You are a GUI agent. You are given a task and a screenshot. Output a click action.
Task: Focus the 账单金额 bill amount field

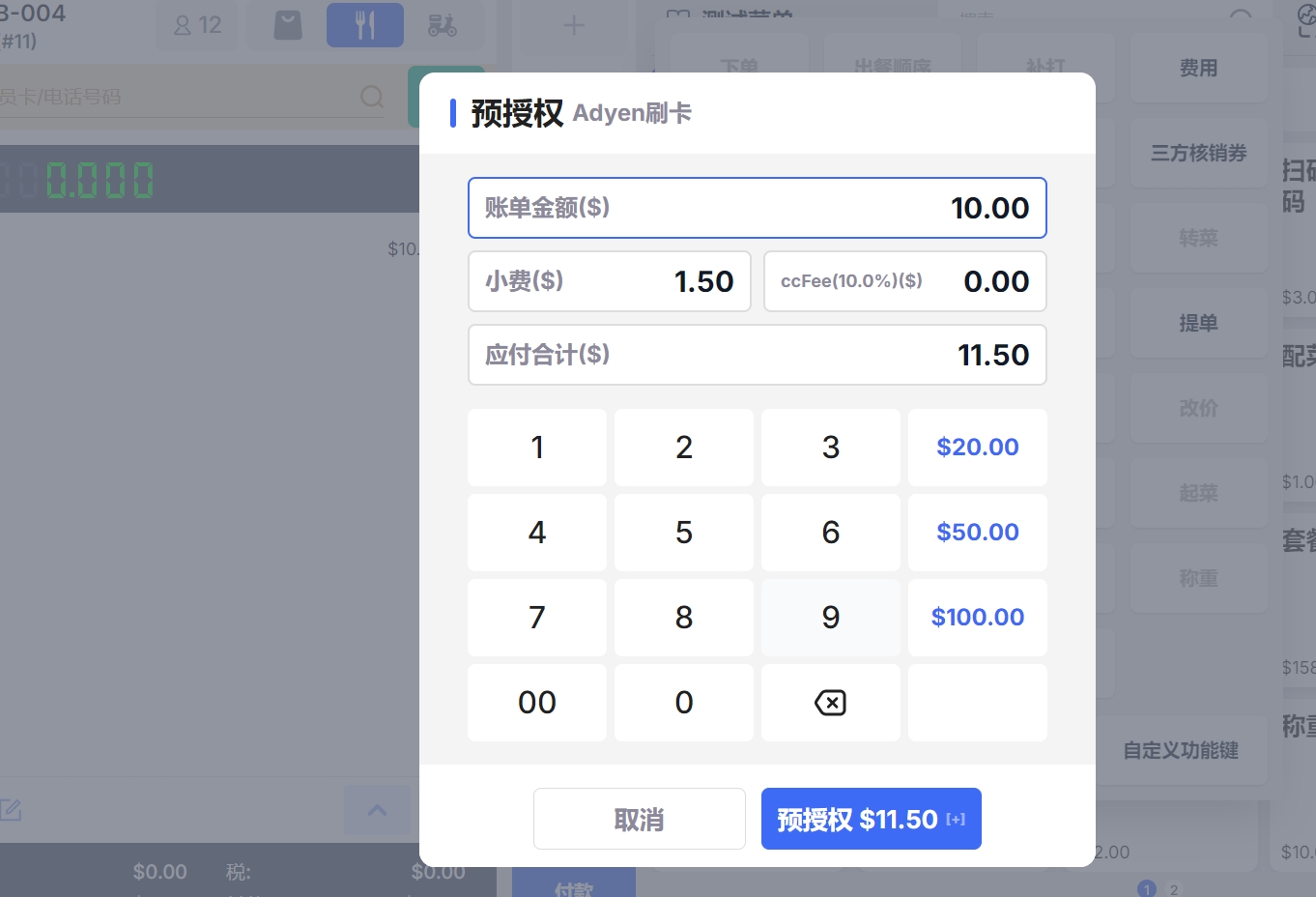click(x=757, y=208)
